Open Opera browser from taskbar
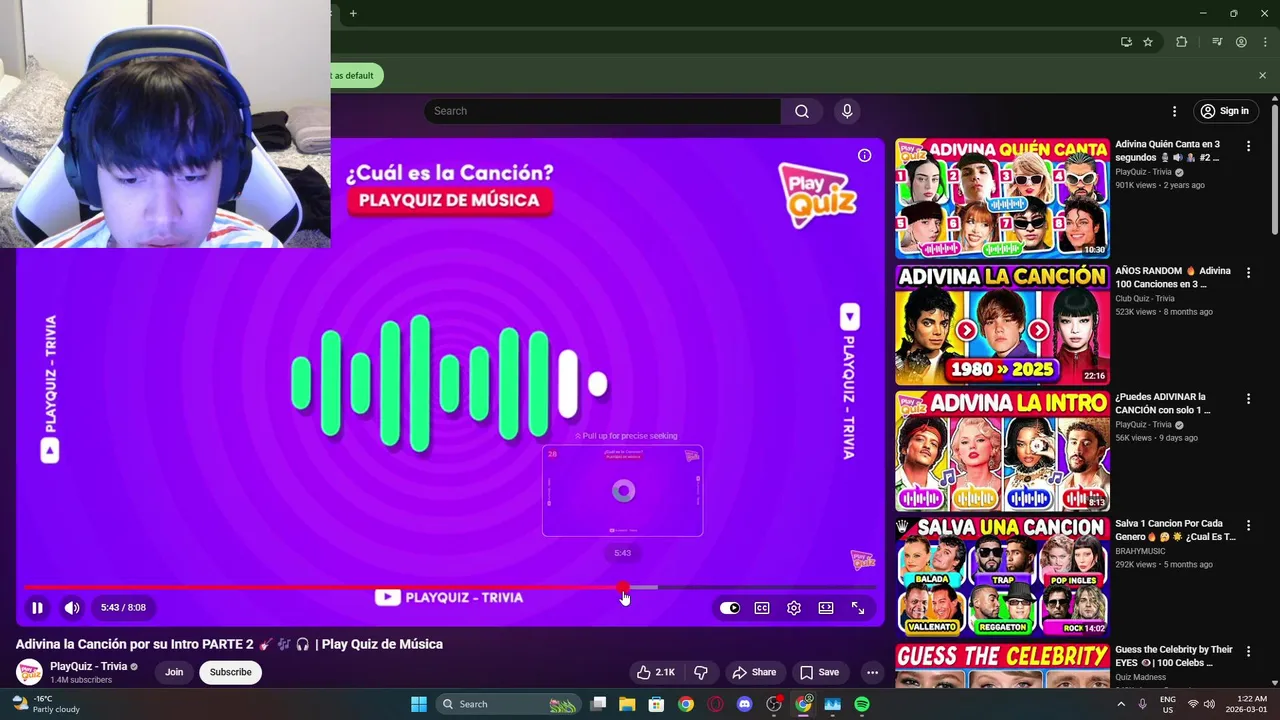Viewport: 1280px width, 720px height. coord(715,704)
